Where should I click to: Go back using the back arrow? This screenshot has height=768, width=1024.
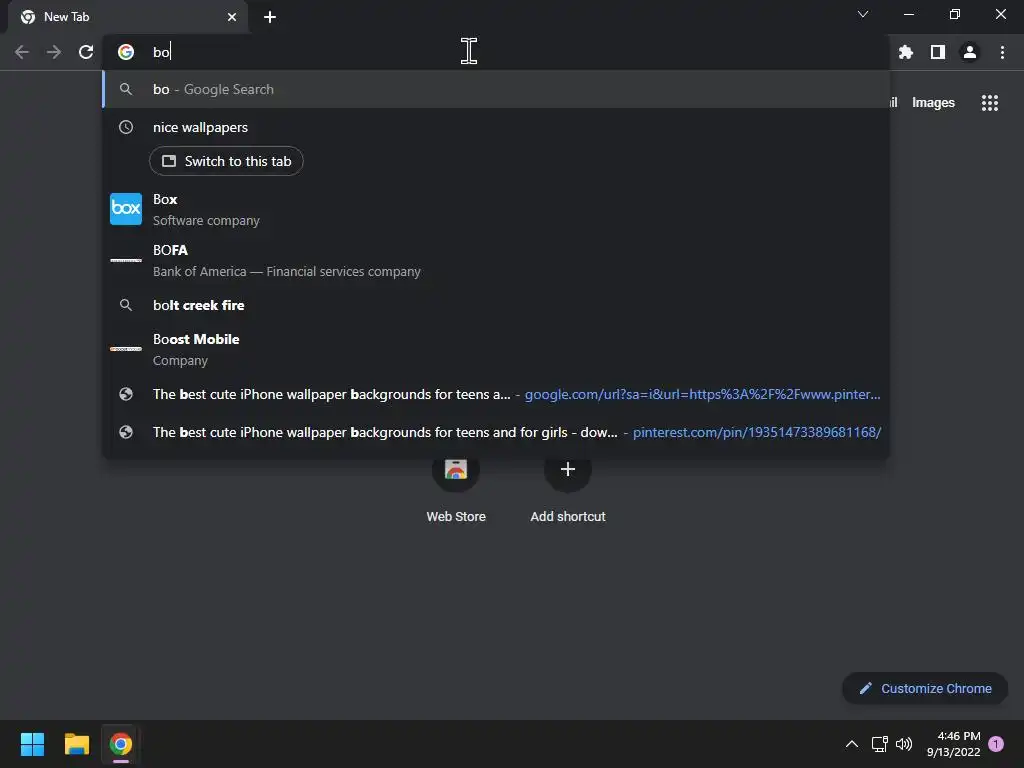pyautogui.click(x=22, y=52)
